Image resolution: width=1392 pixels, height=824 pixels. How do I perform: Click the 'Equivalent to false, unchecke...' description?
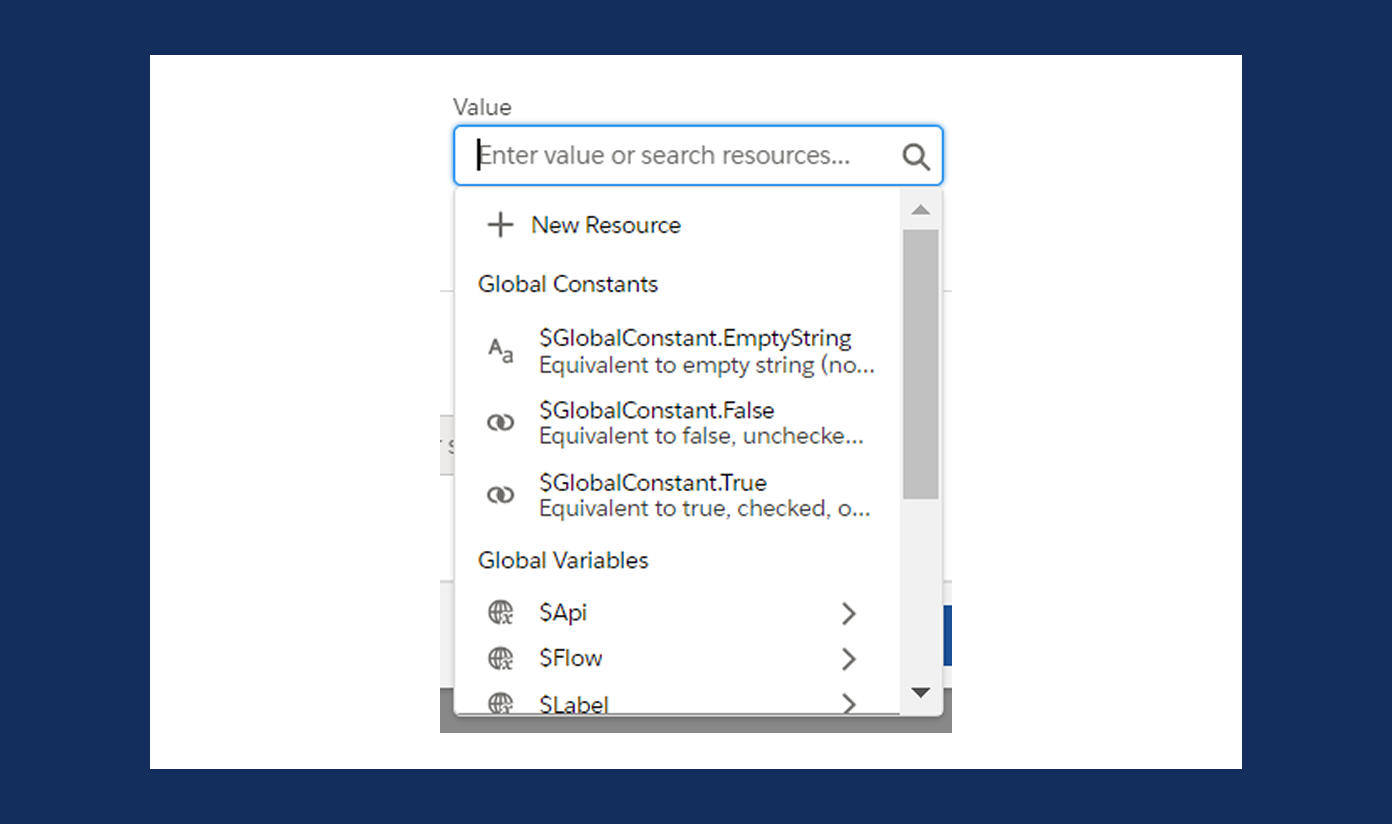pyautogui.click(x=701, y=436)
